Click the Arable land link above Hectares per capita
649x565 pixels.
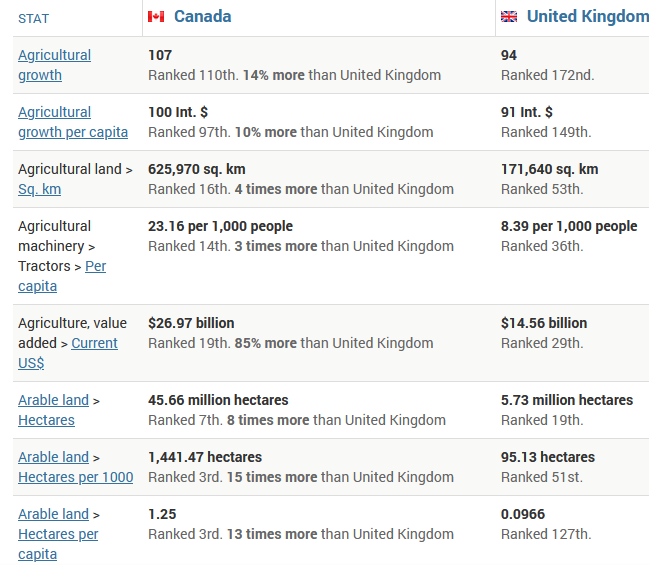(x=53, y=514)
